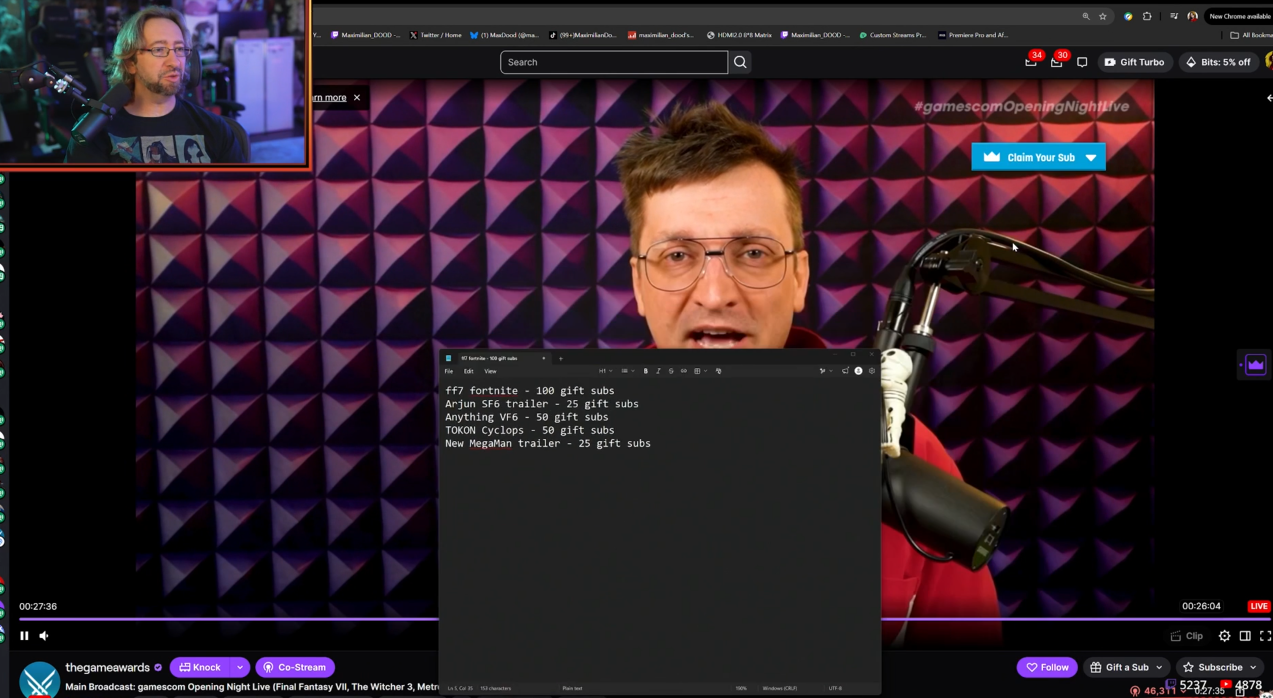The height and width of the screenshot is (698, 1273).
Task: Click the Knock button
Action: coord(200,667)
